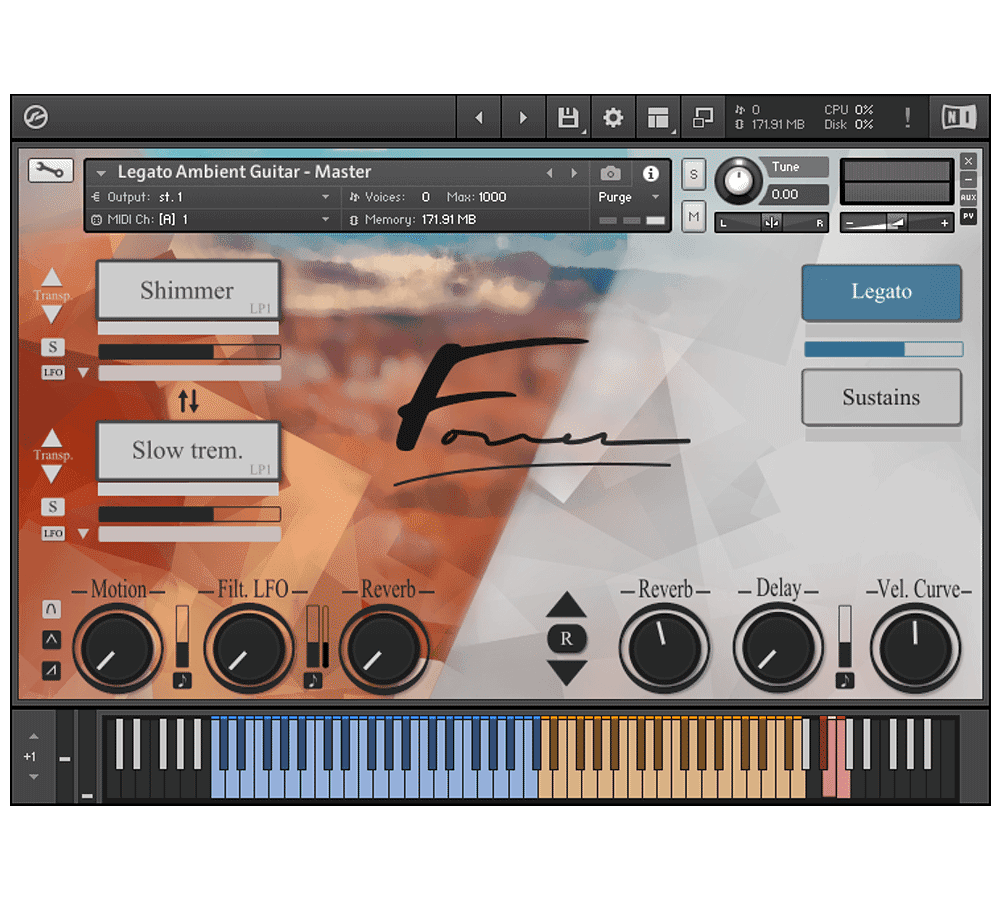Open the MIDI Ch channel dropdown
The width and height of the screenshot is (1000, 900).
325,219
